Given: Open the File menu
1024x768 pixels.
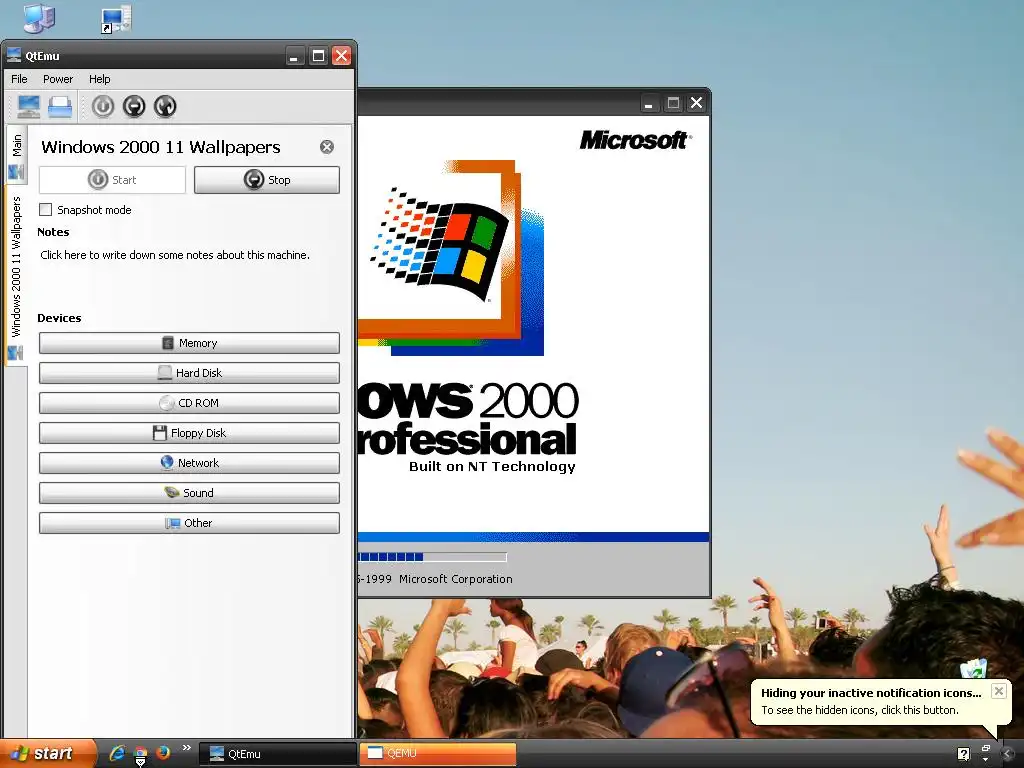Looking at the screenshot, I should coord(19,79).
